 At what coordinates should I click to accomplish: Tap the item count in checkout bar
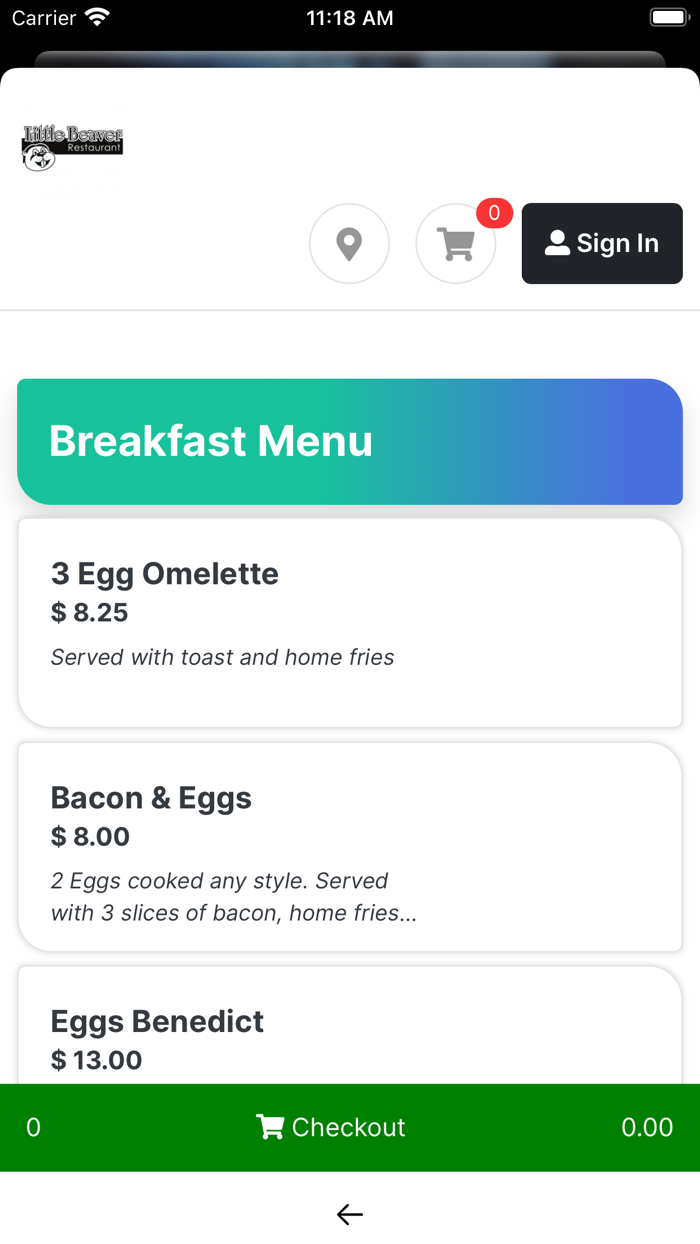click(x=33, y=1127)
